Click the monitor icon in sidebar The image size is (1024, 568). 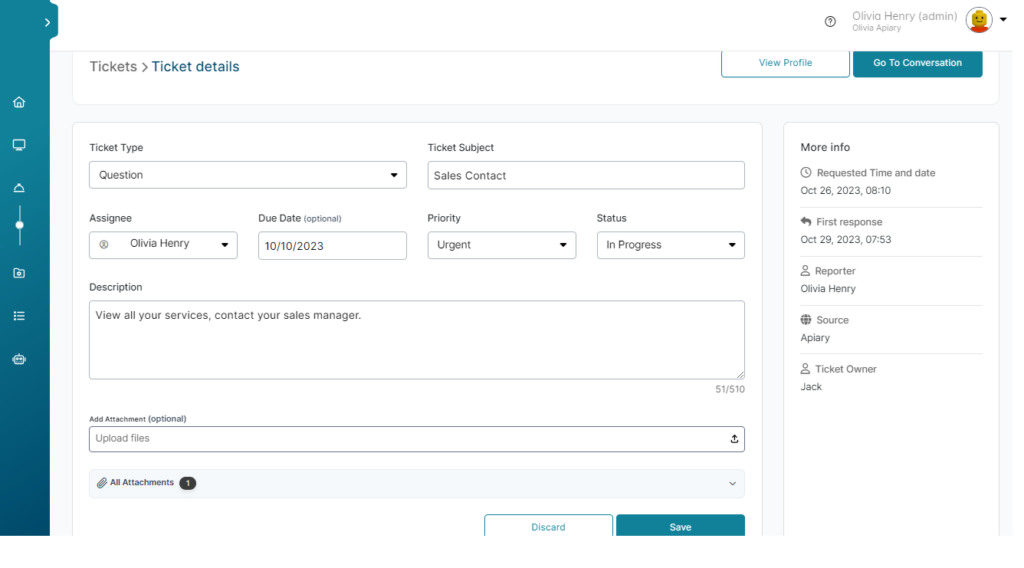pyautogui.click(x=19, y=145)
